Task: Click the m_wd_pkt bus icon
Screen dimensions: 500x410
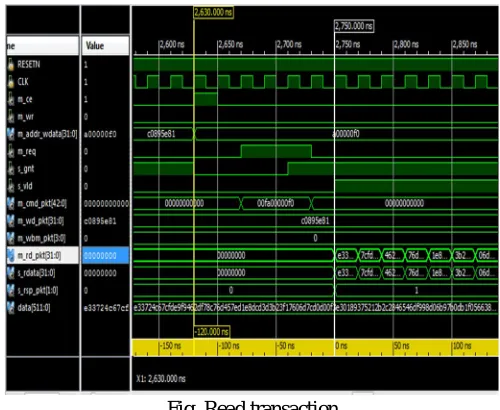Action: click(x=11, y=221)
